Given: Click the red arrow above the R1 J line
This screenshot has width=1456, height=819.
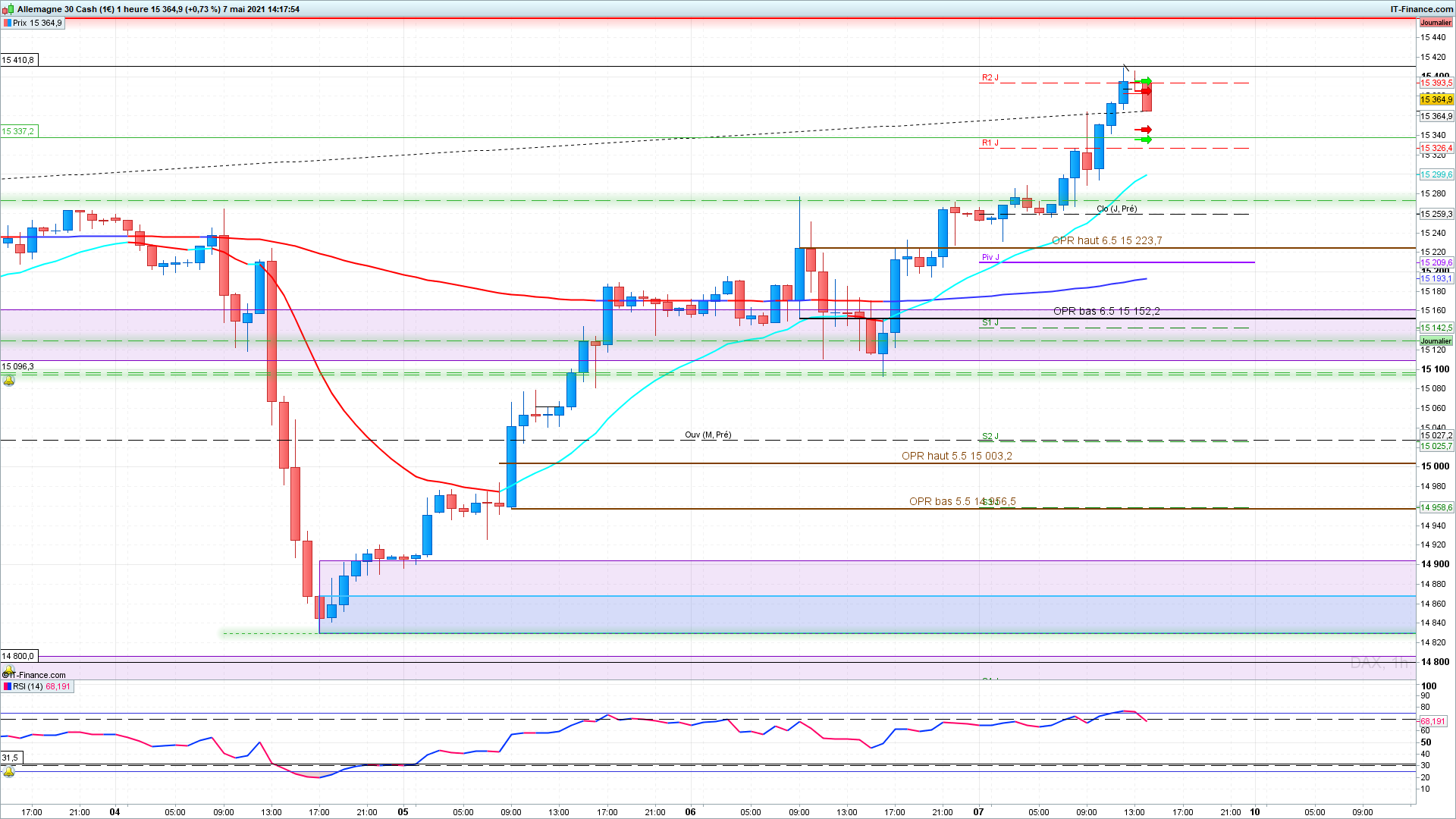Looking at the screenshot, I should (x=1144, y=130).
